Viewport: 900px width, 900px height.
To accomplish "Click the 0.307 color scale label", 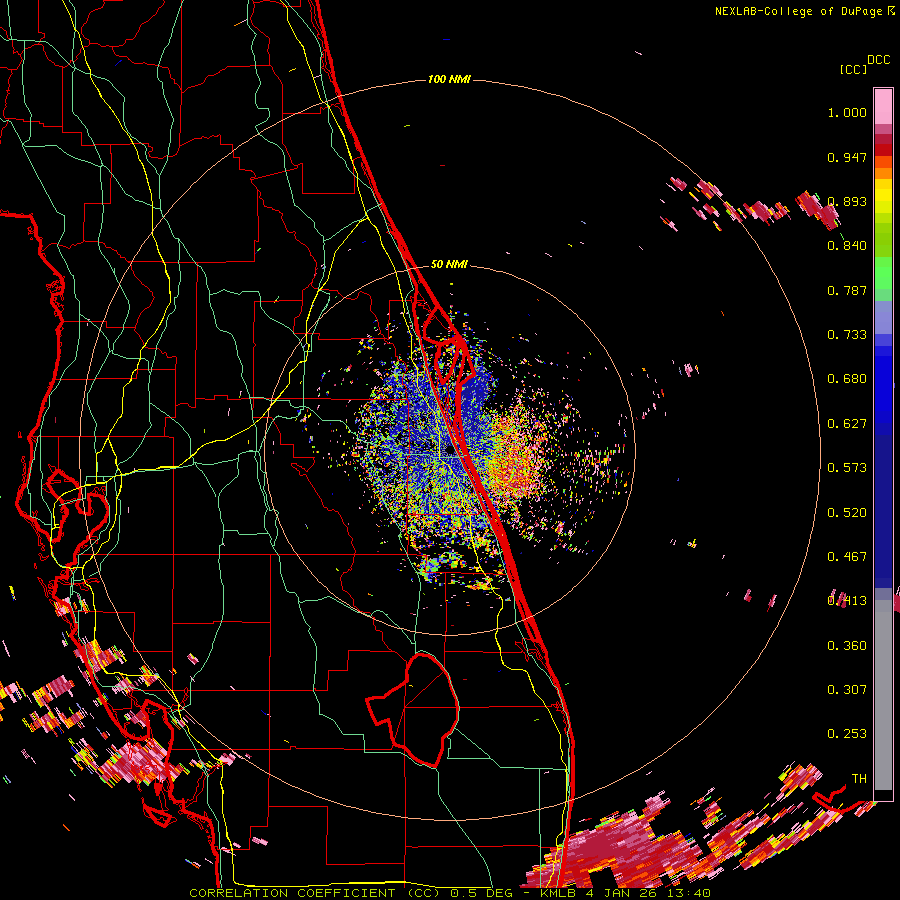I will click(847, 690).
